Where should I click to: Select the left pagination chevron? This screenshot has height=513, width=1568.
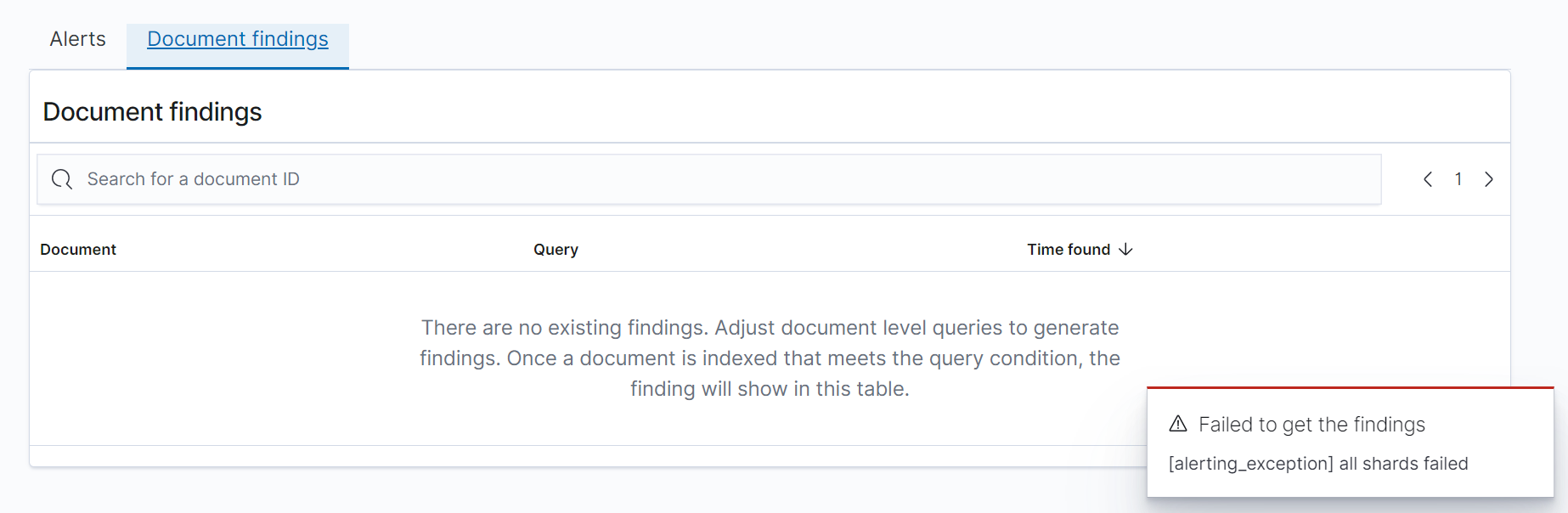pos(1428,179)
